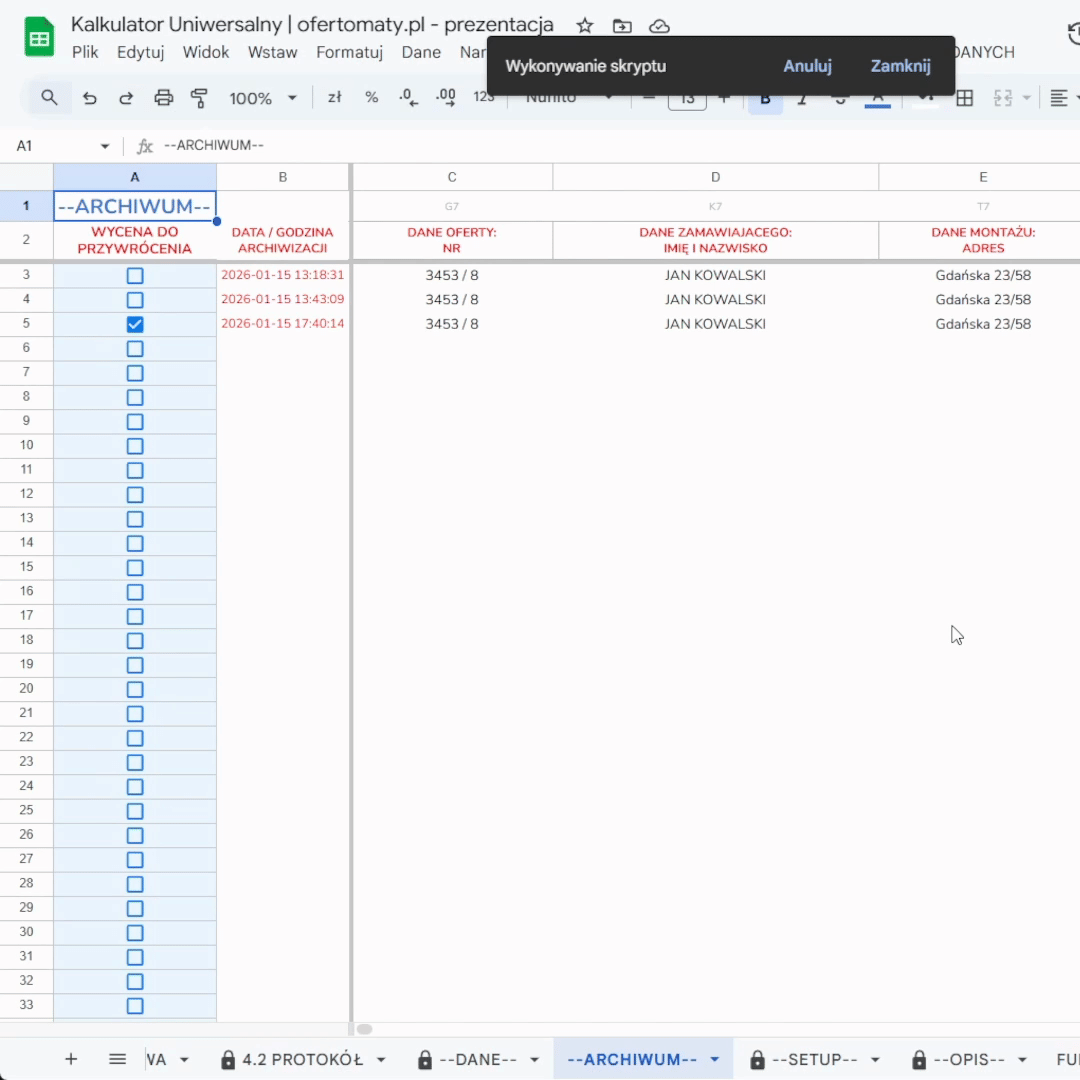The image size is (1080, 1080).
Task: Expand the --ARCHIWUM-- tab options arrow
Action: 715,1060
